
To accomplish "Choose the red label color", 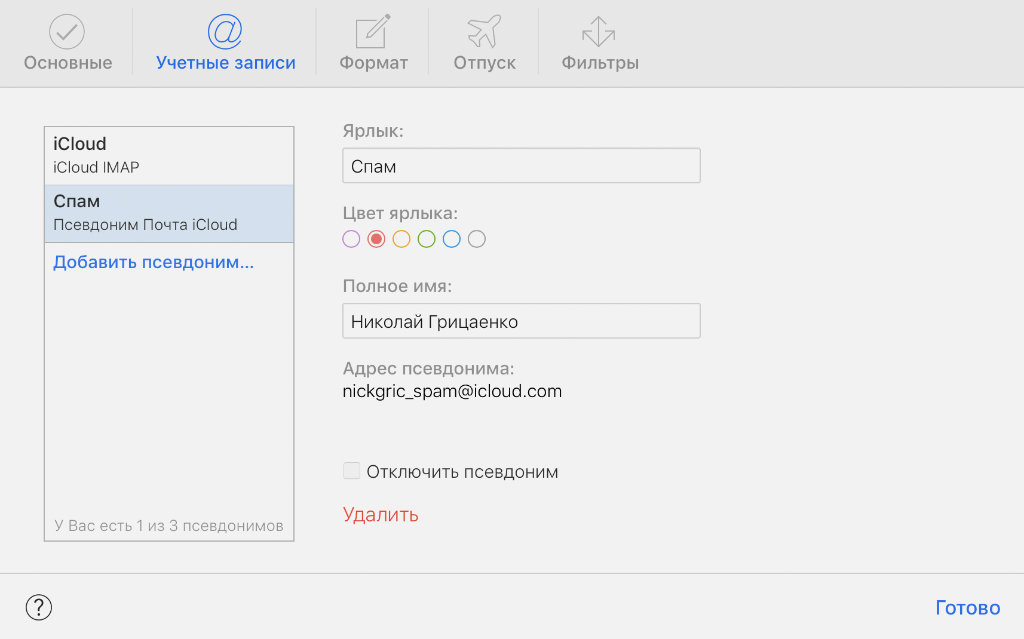I will (x=376, y=239).
